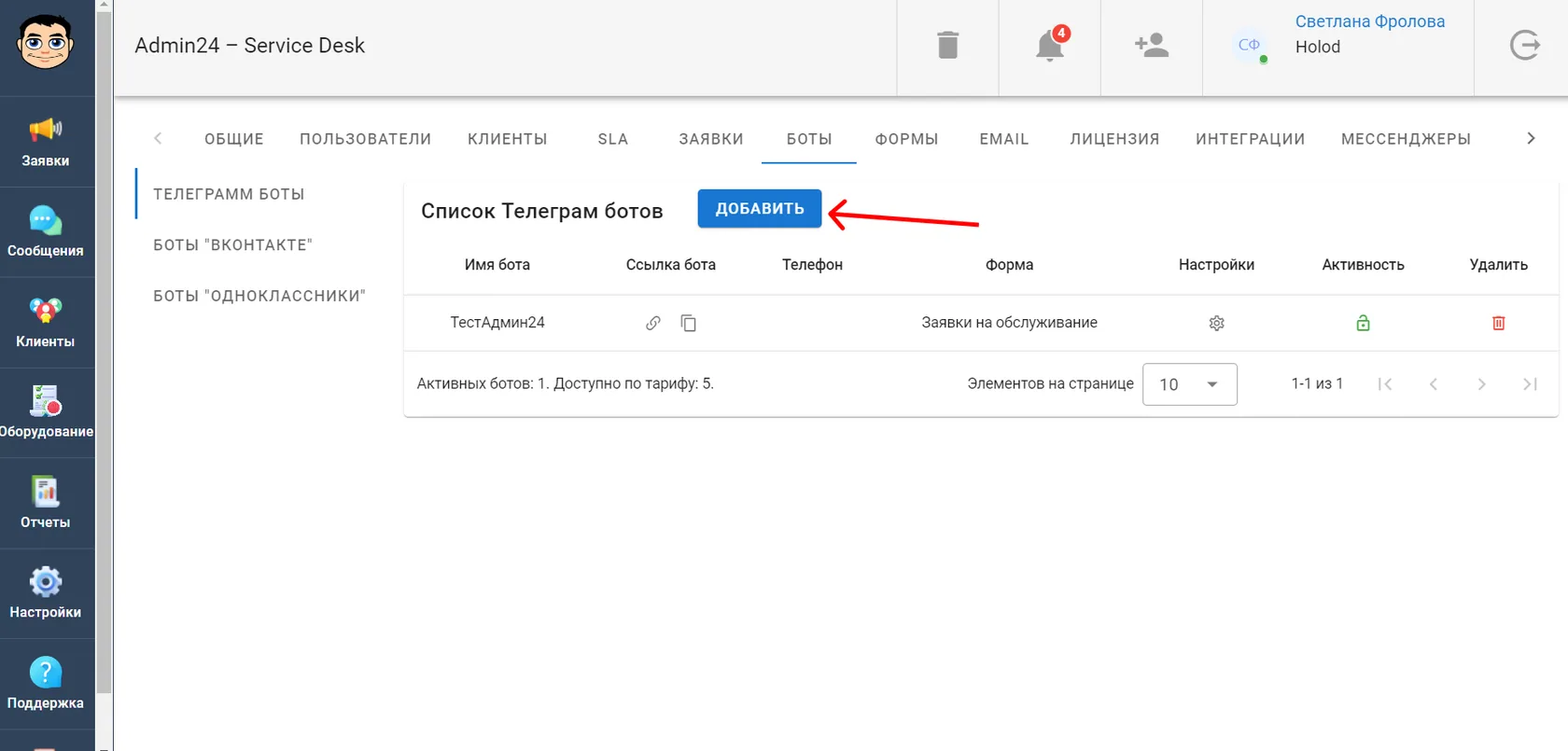
Task: Switch to the ПОЛЬЗОВАТЕЛИ tab
Action: (x=366, y=139)
